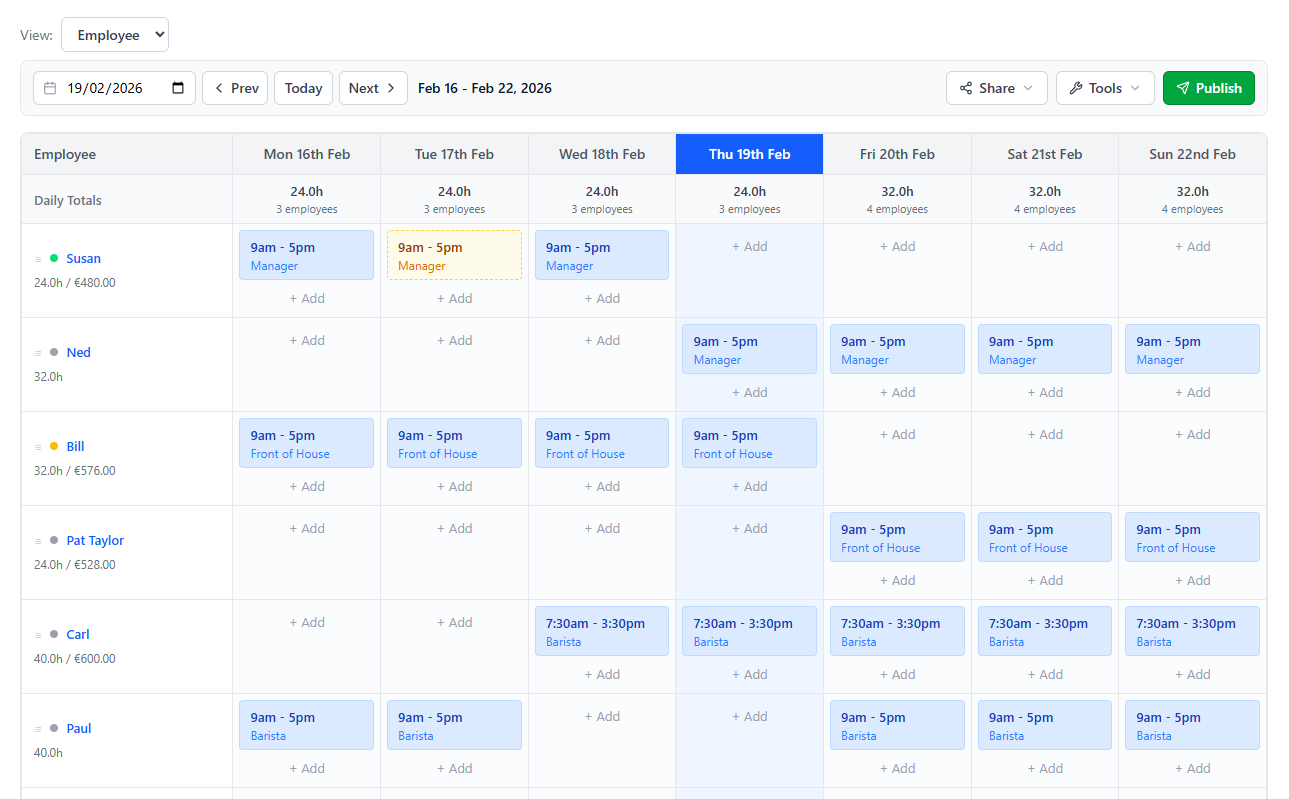1289x799 pixels.
Task: Click + Add in Ned's Monday cell
Action: [306, 340]
